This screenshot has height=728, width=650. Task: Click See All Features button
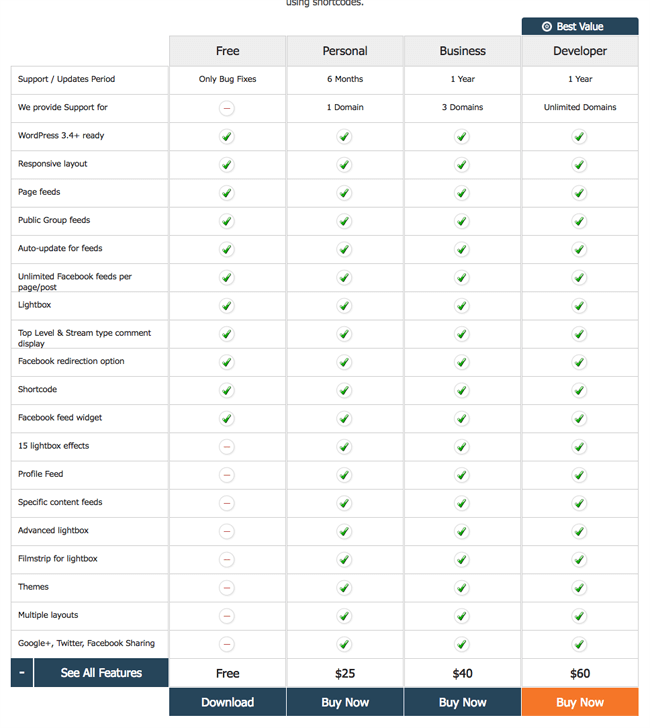pyautogui.click(x=101, y=673)
